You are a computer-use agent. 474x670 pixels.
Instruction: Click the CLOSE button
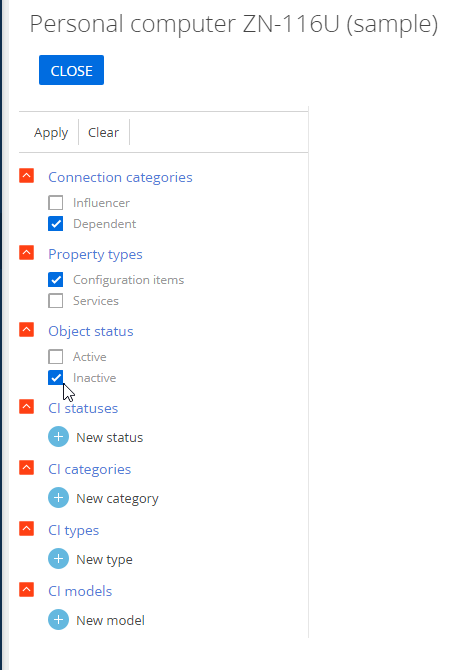tap(71, 70)
